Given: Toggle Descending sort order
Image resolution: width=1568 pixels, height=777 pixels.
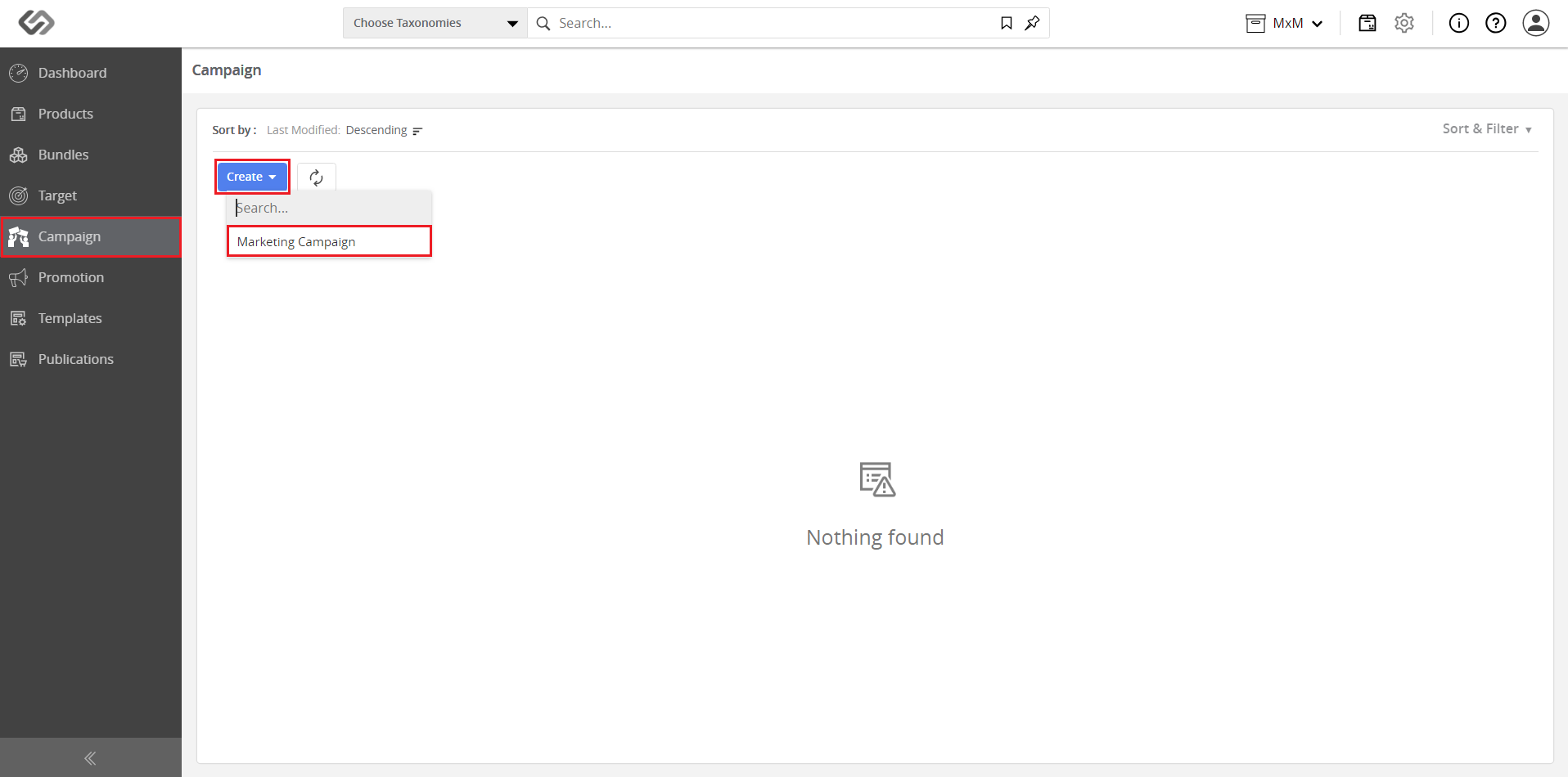Looking at the screenshot, I should pos(376,130).
